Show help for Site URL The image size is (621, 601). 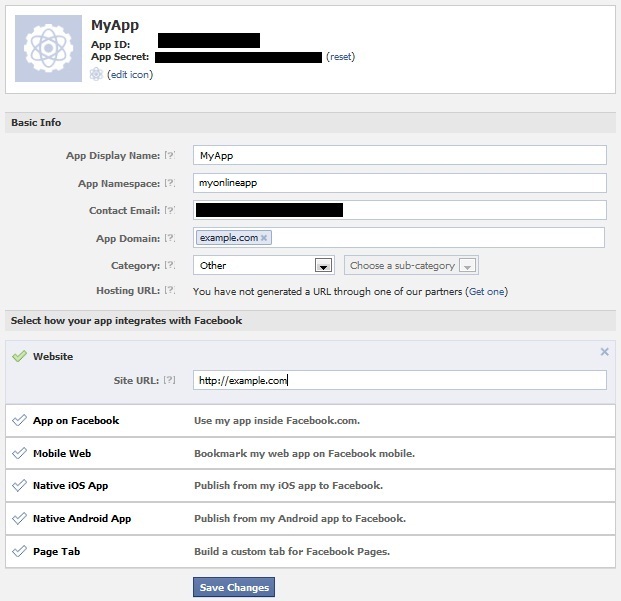click(170, 380)
